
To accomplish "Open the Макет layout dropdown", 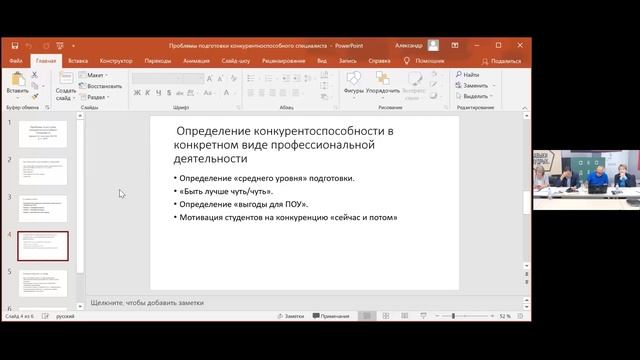I will click(x=94, y=75).
